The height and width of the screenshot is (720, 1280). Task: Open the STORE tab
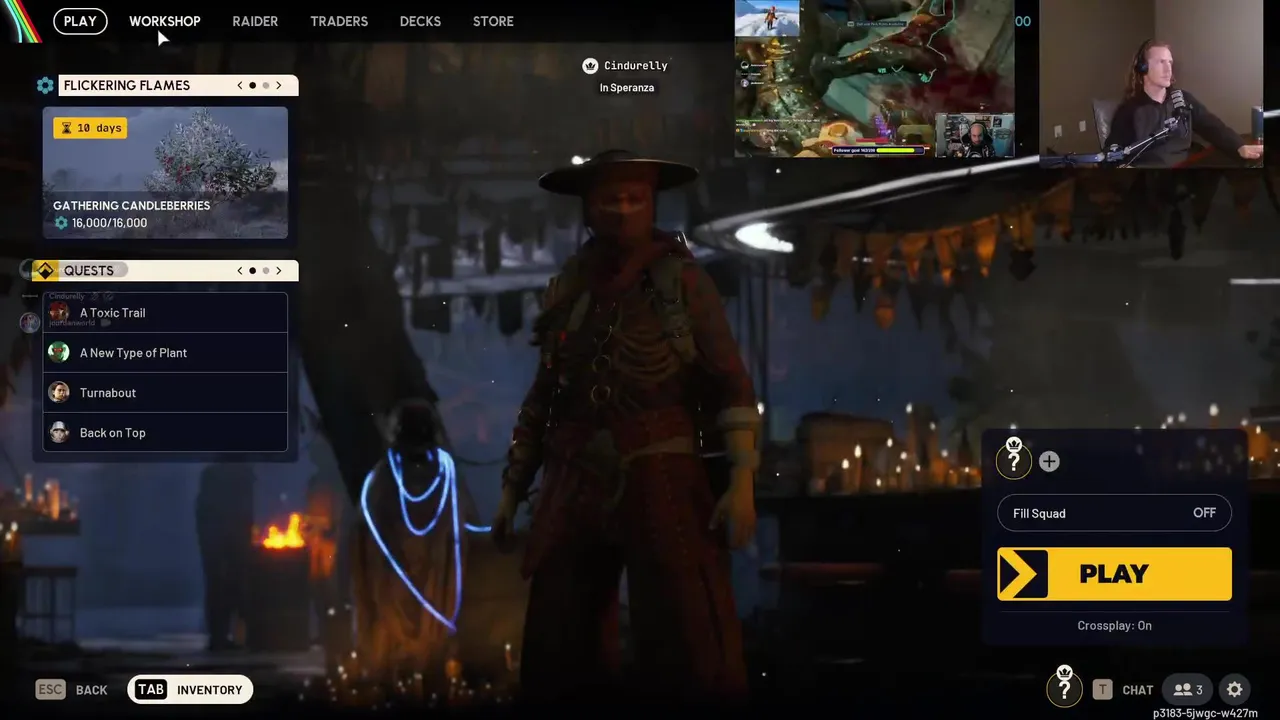[x=493, y=21]
